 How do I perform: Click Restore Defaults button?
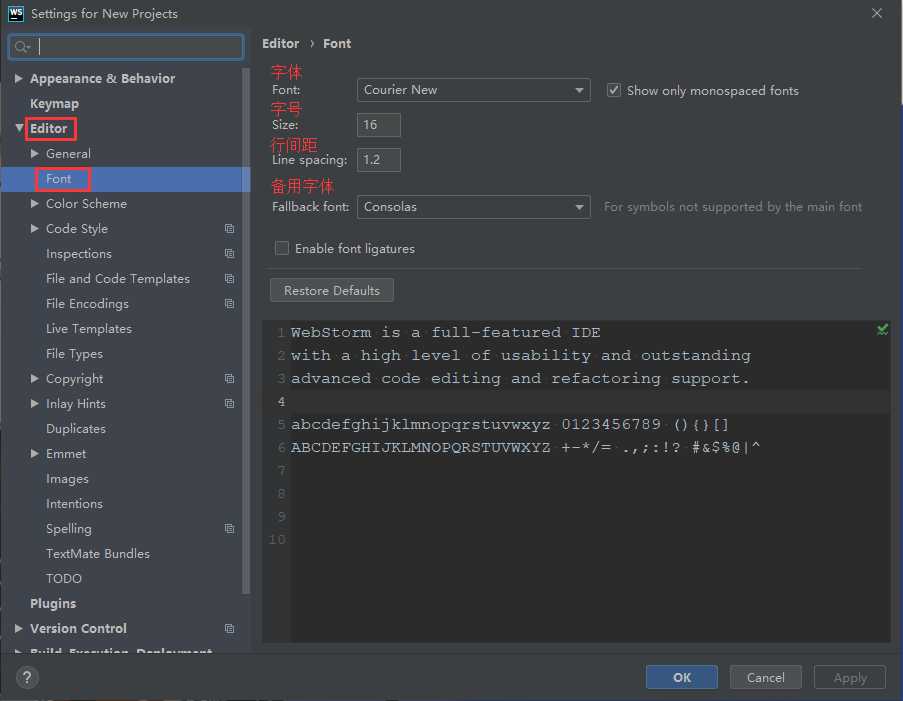point(332,290)
